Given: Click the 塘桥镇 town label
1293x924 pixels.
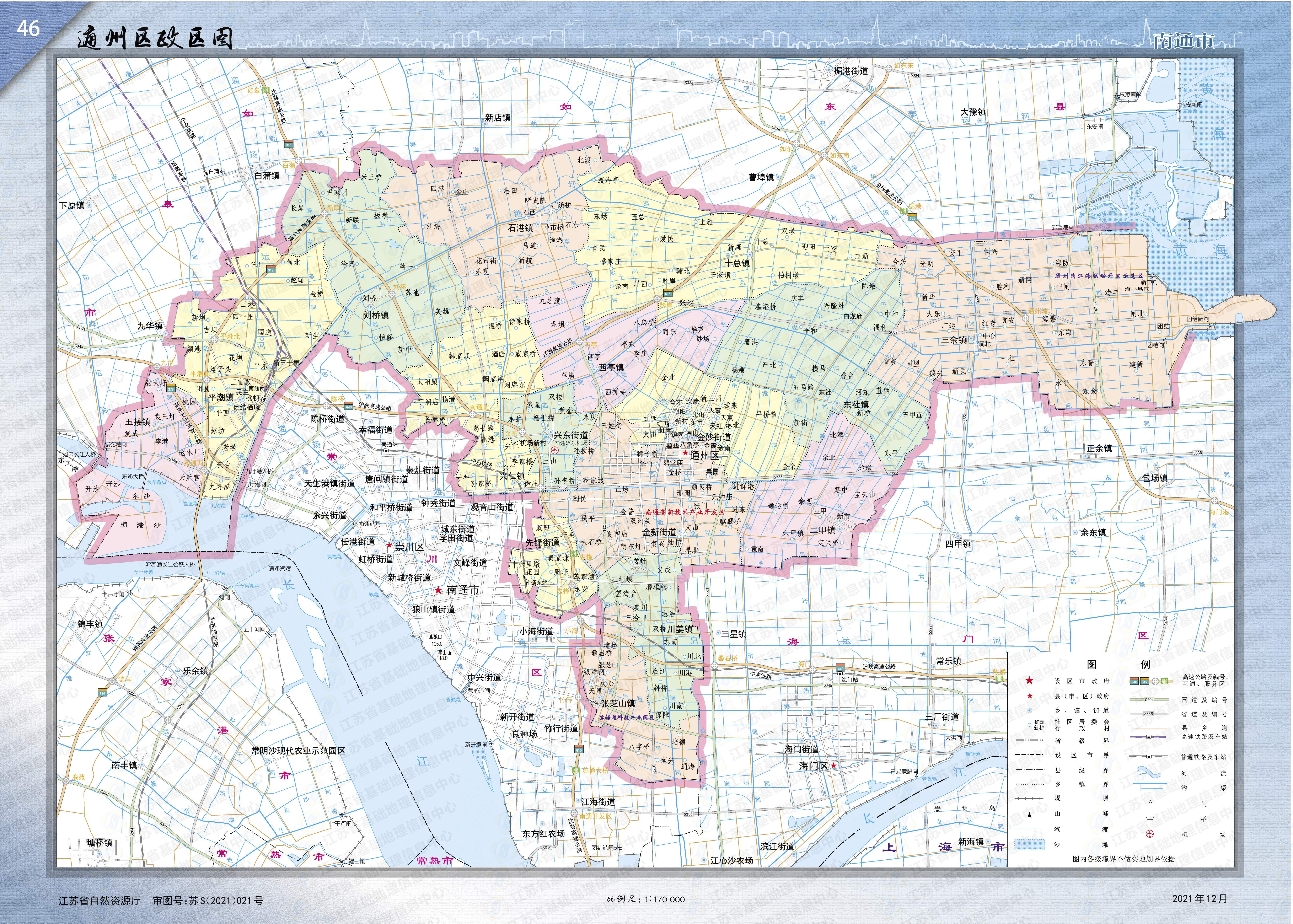Looking at the screenshot, I should tap(100, 843).
